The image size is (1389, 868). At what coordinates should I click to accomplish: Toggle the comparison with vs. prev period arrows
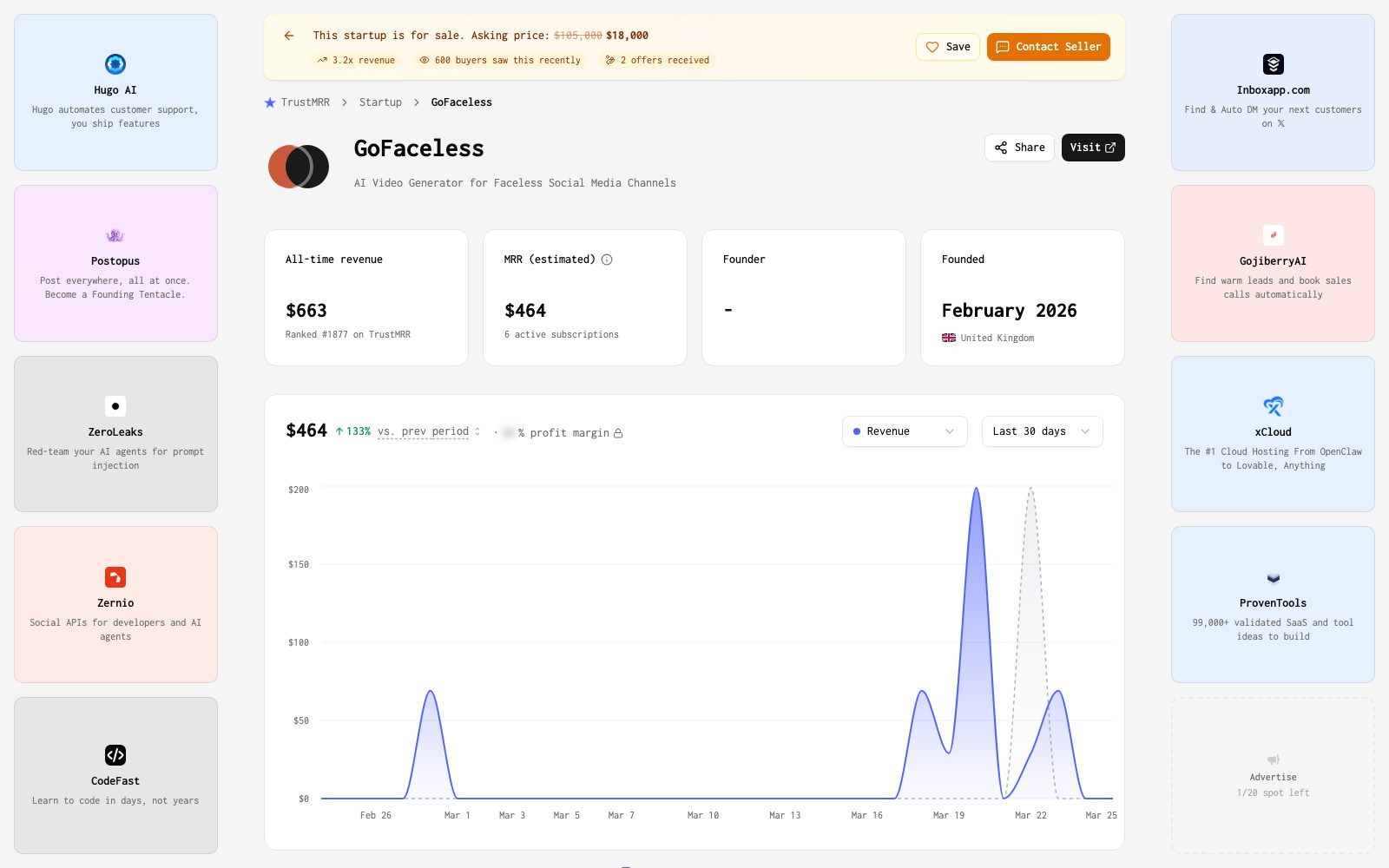(477, 431)
